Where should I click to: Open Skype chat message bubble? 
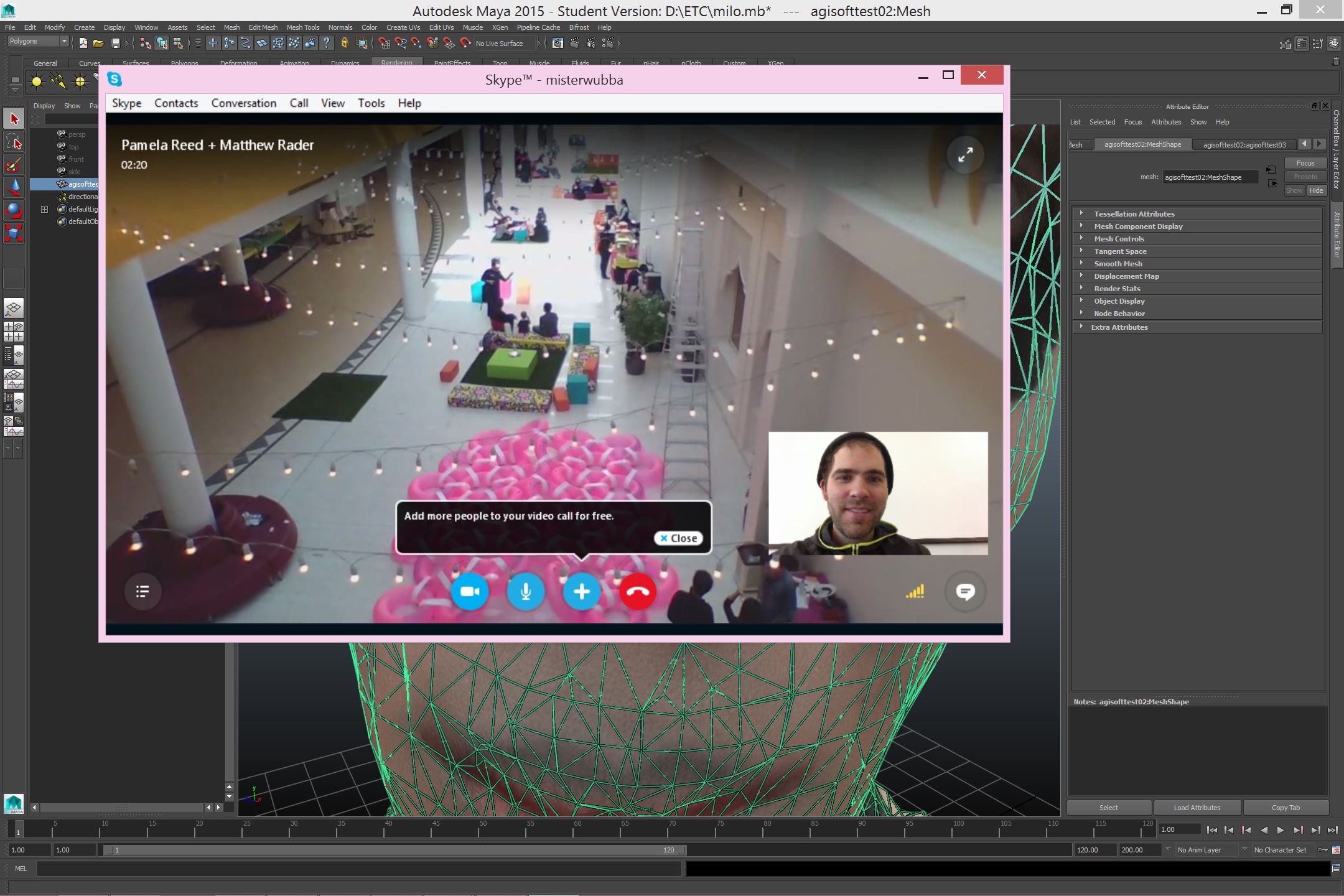(x=965, y=592)
